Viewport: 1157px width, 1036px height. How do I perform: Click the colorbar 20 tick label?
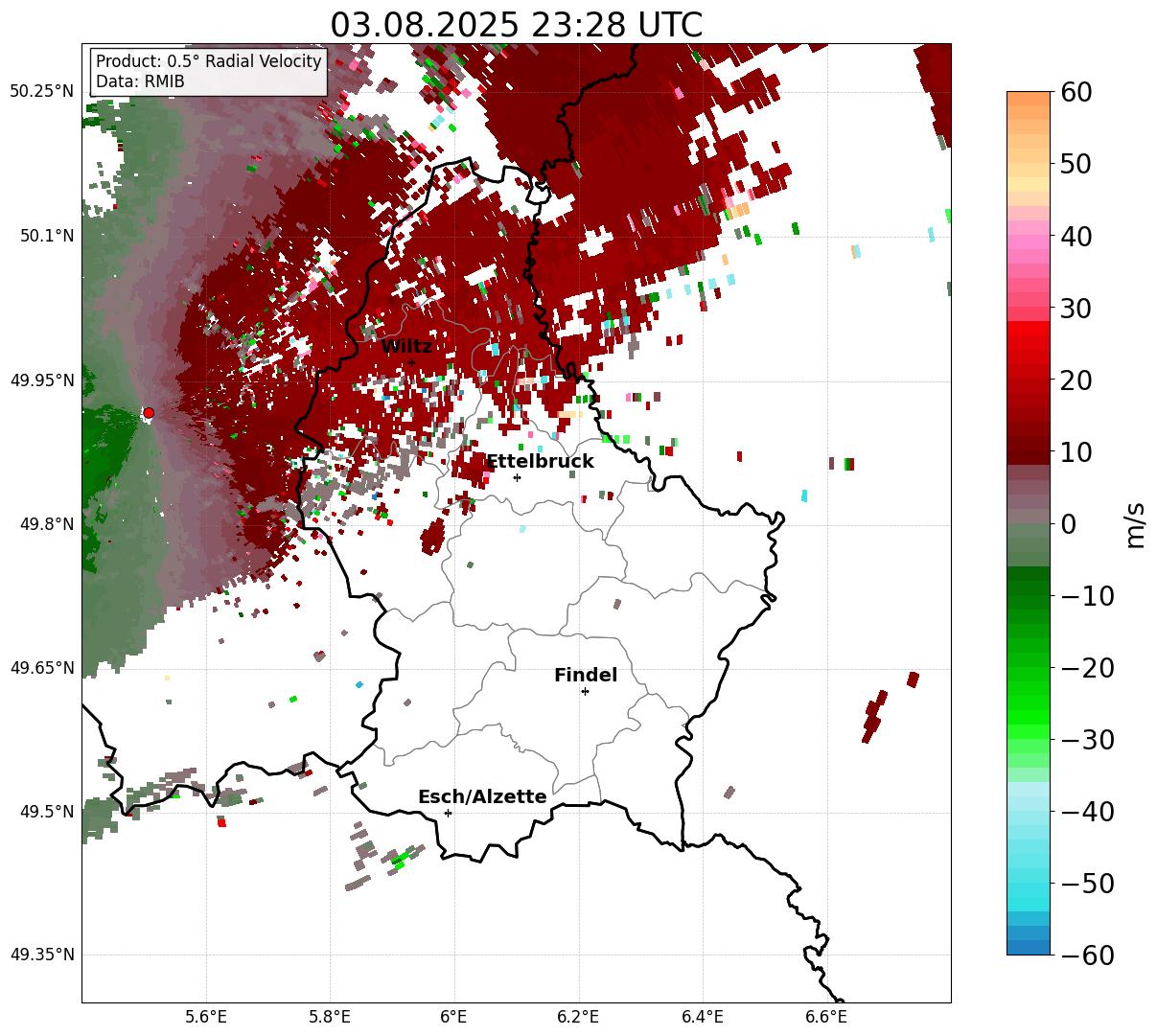tap(1076, 380)
